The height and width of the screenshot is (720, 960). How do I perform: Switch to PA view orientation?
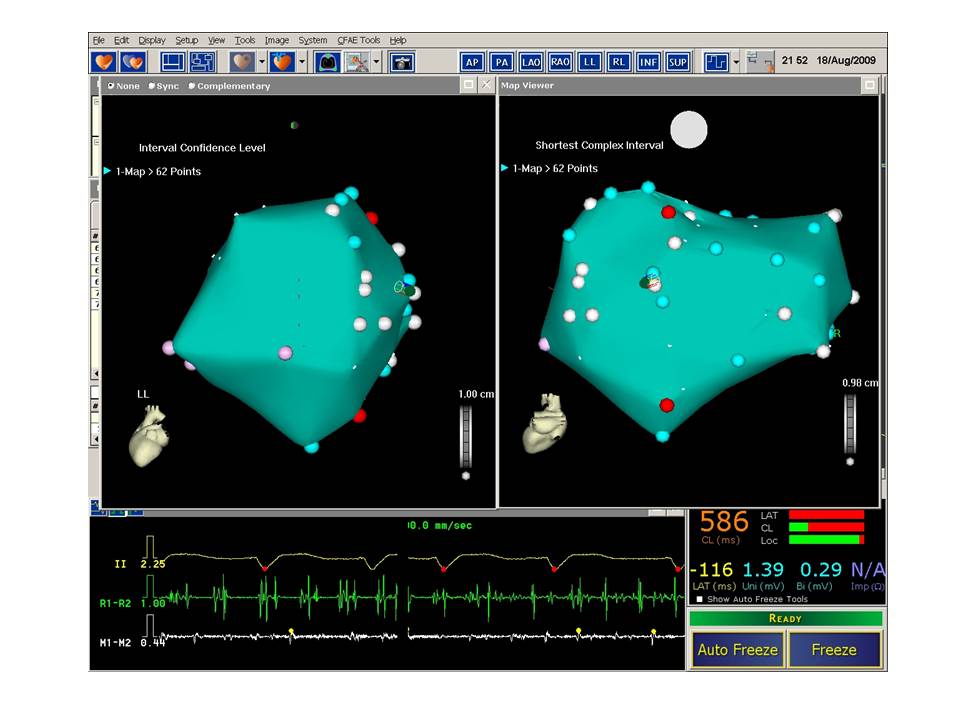(502, 62)
